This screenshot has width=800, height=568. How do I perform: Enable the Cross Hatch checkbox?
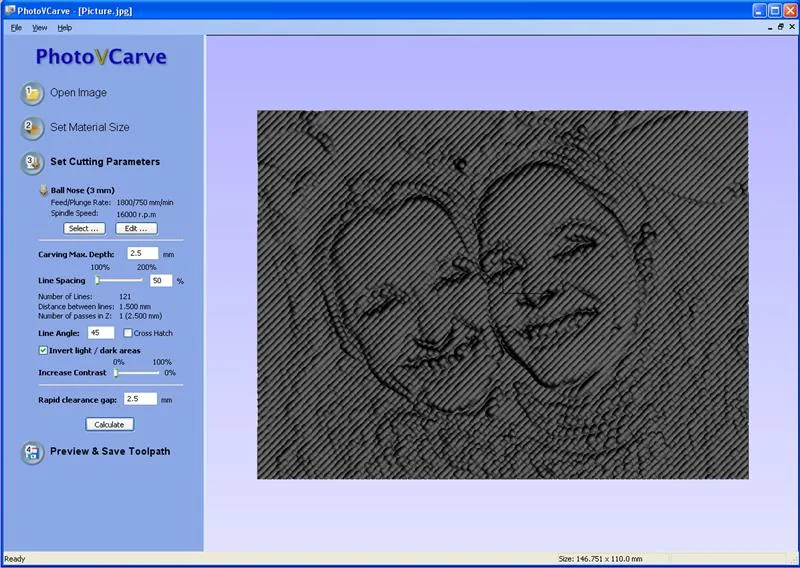128,333
